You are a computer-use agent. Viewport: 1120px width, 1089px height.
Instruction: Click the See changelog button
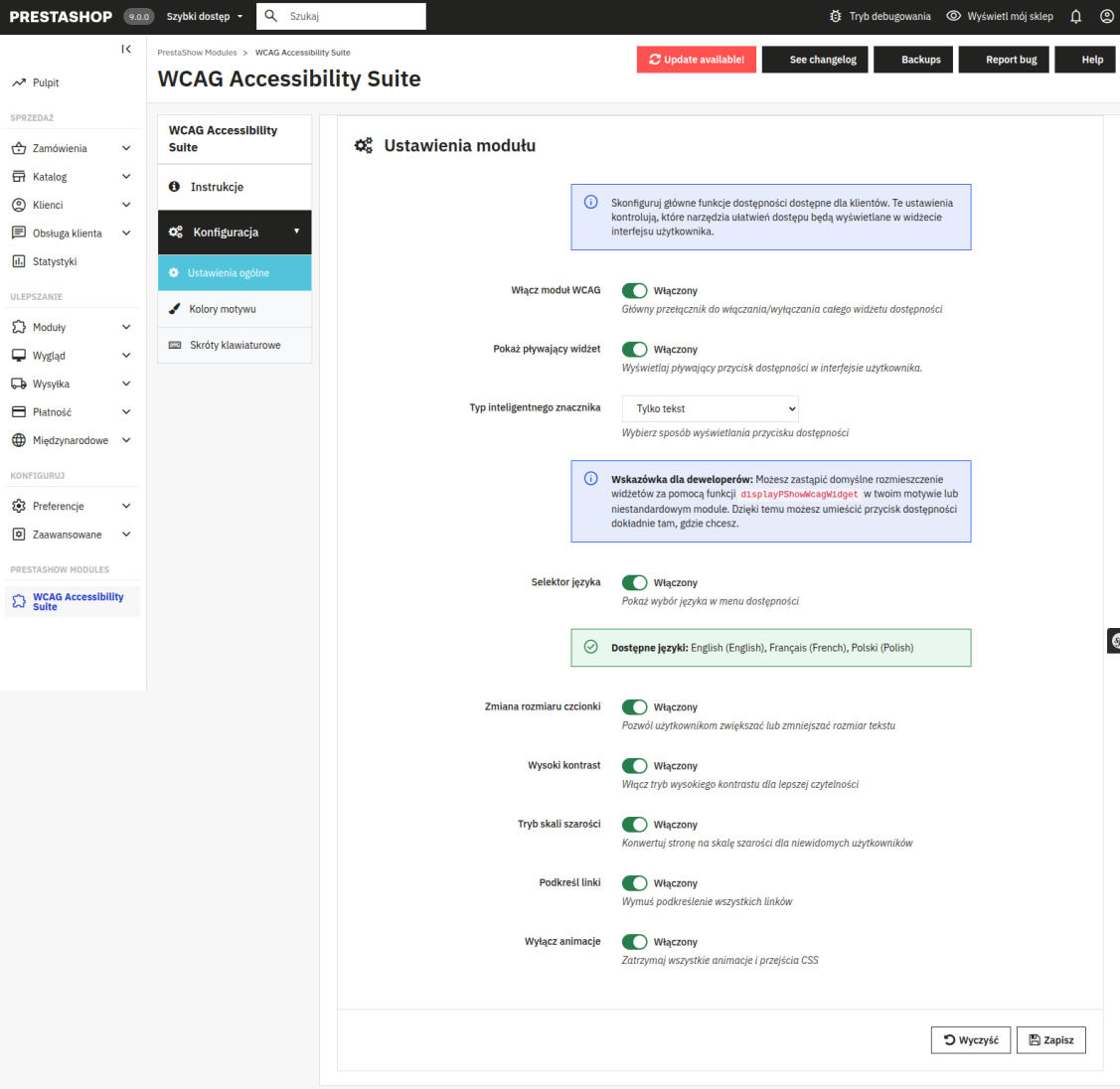815,60
